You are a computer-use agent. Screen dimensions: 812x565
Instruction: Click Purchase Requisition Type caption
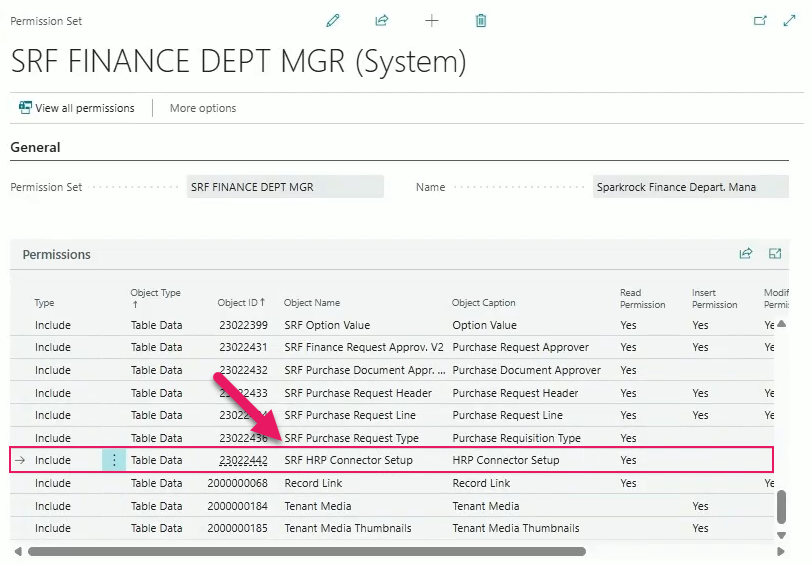(x=517, y=438)
